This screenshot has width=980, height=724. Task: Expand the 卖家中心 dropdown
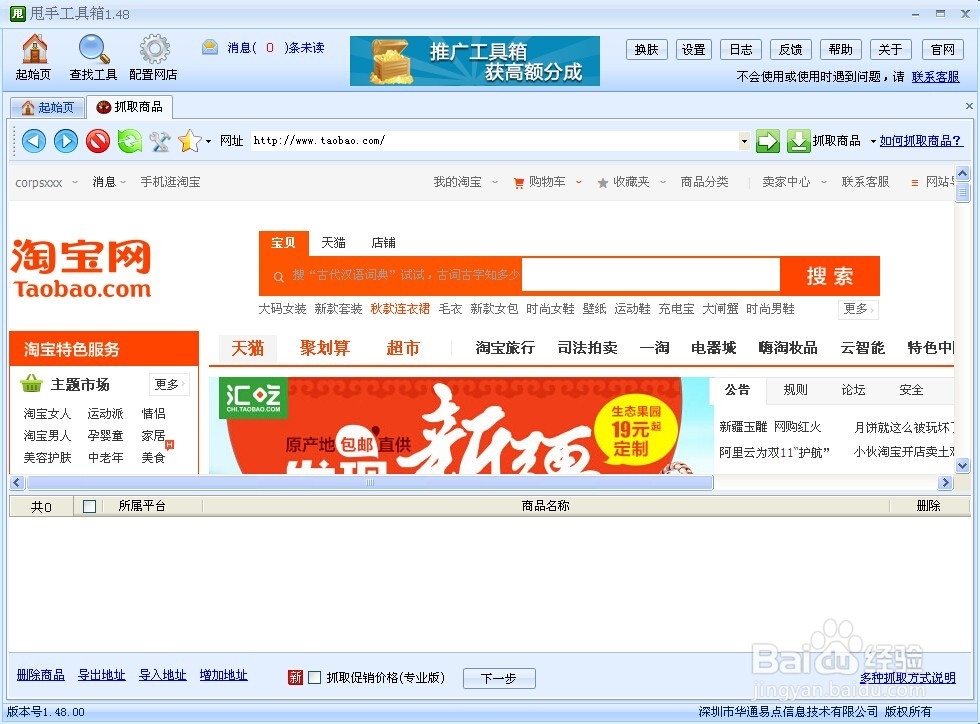click(x=824, y=182)
